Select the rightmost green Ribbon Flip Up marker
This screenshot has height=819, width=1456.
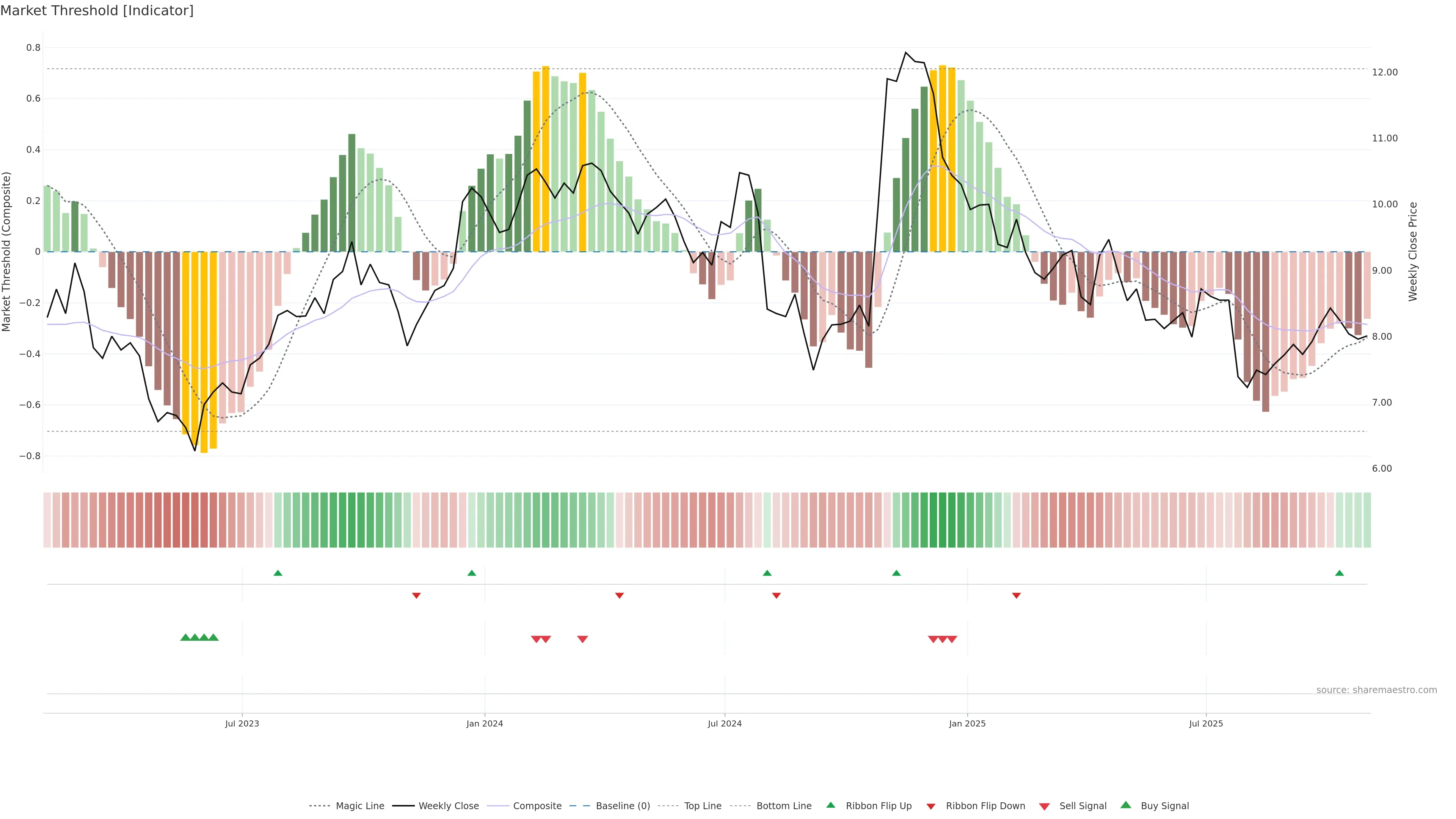point(1339,573)
